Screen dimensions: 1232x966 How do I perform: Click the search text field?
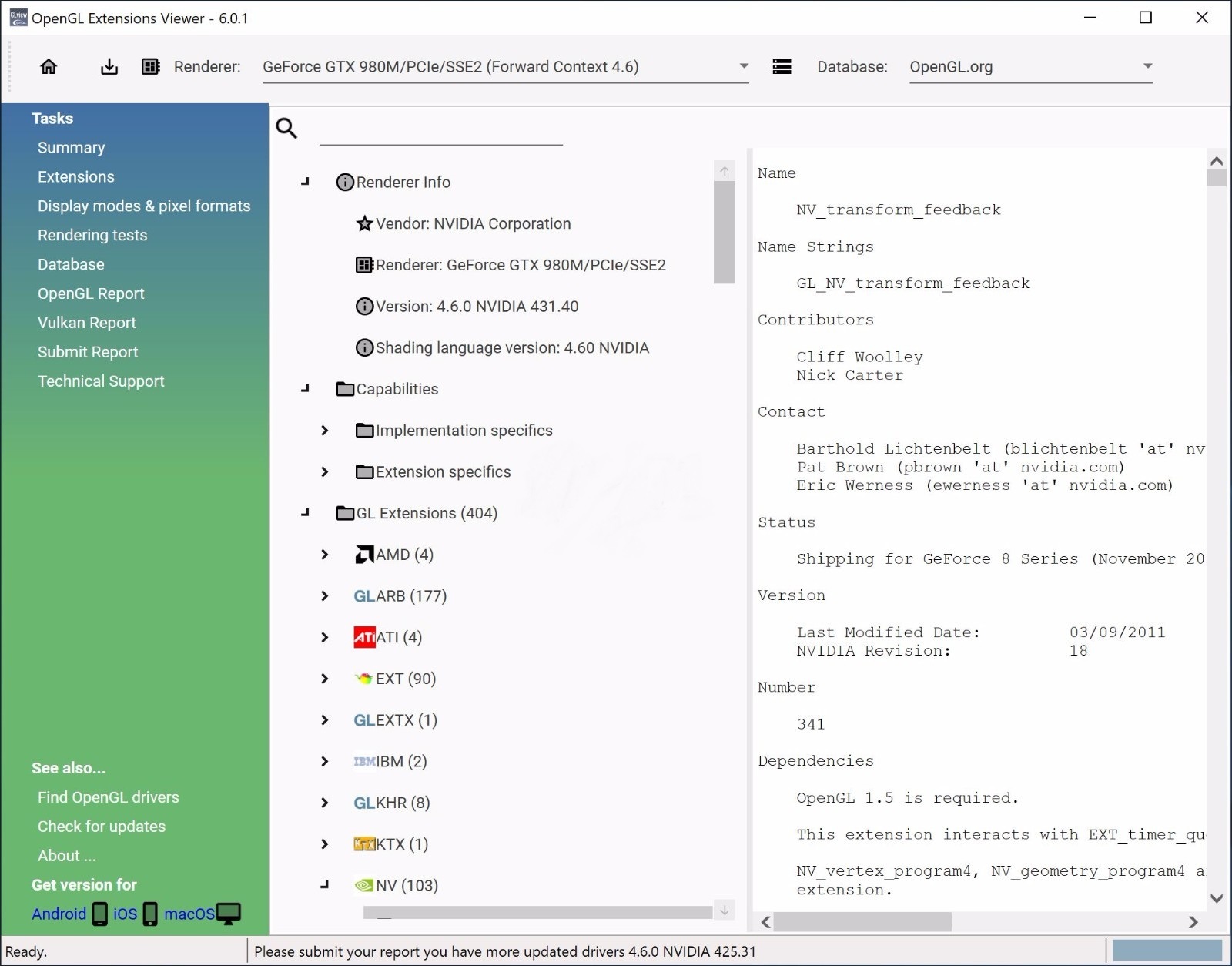pos(441,129)
